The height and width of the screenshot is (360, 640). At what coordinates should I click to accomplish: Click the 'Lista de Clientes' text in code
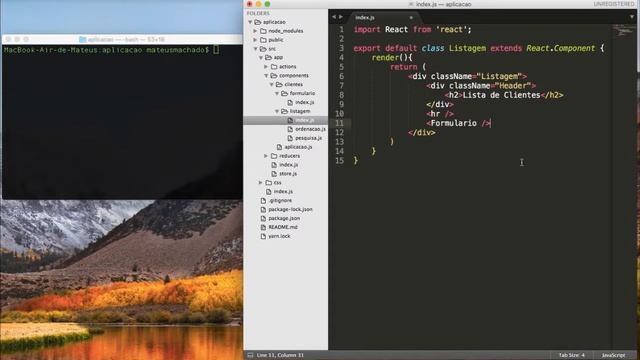pos(501,95)
